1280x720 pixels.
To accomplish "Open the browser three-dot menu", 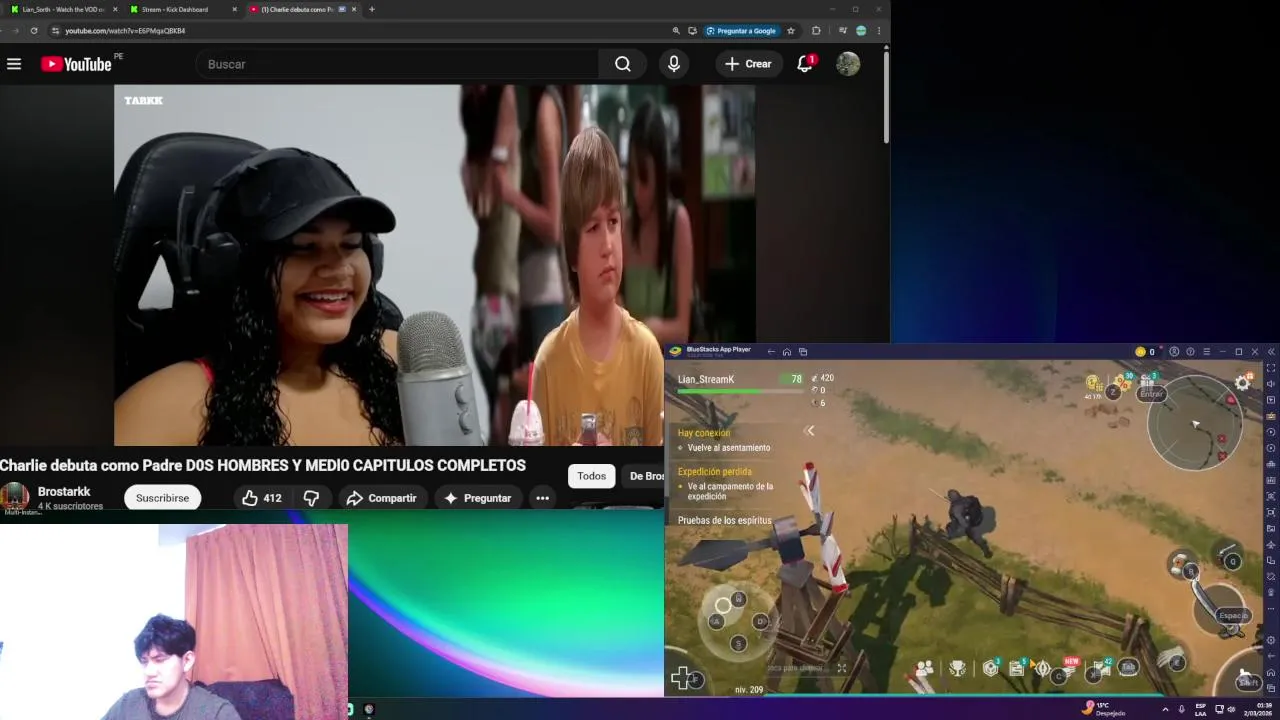I will click(879, 31).
